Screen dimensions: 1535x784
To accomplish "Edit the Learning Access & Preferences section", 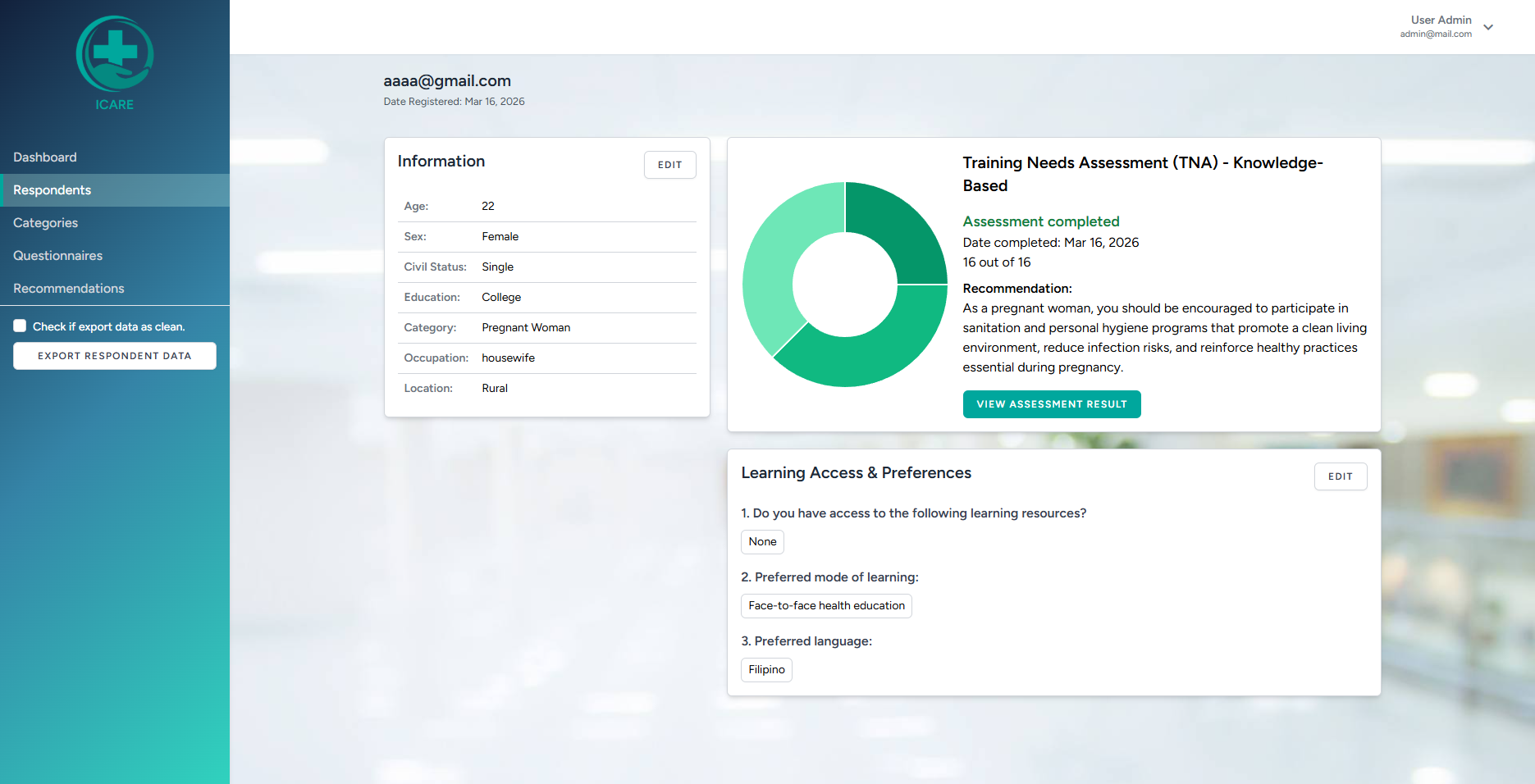I will pyautogui.click(x=1341, y=476).
